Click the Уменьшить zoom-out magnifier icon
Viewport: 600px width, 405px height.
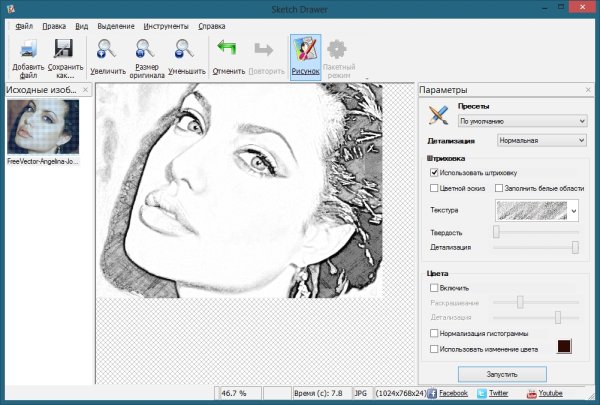[x=185, y=50]
